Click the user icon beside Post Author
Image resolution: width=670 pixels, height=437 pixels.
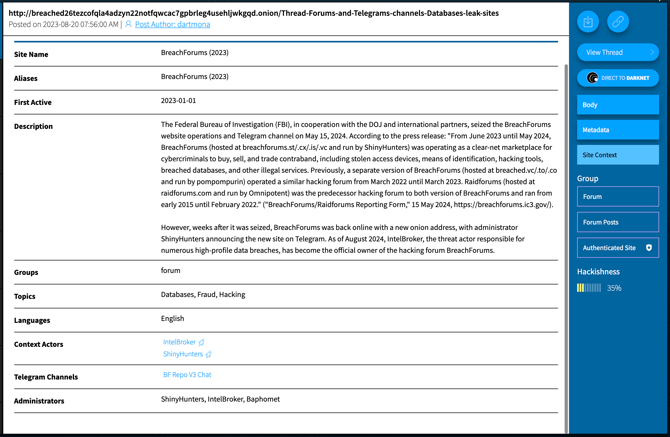pos(128,24)
